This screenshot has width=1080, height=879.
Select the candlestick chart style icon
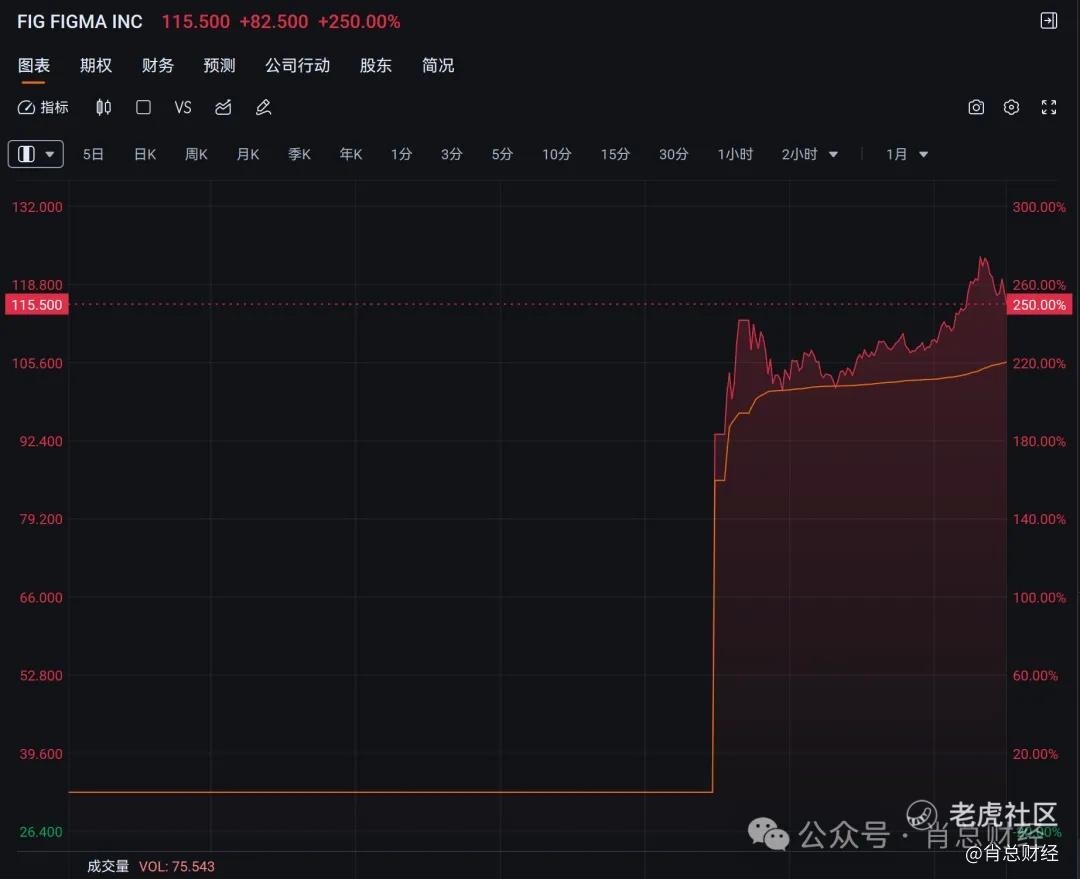[103, 107]
